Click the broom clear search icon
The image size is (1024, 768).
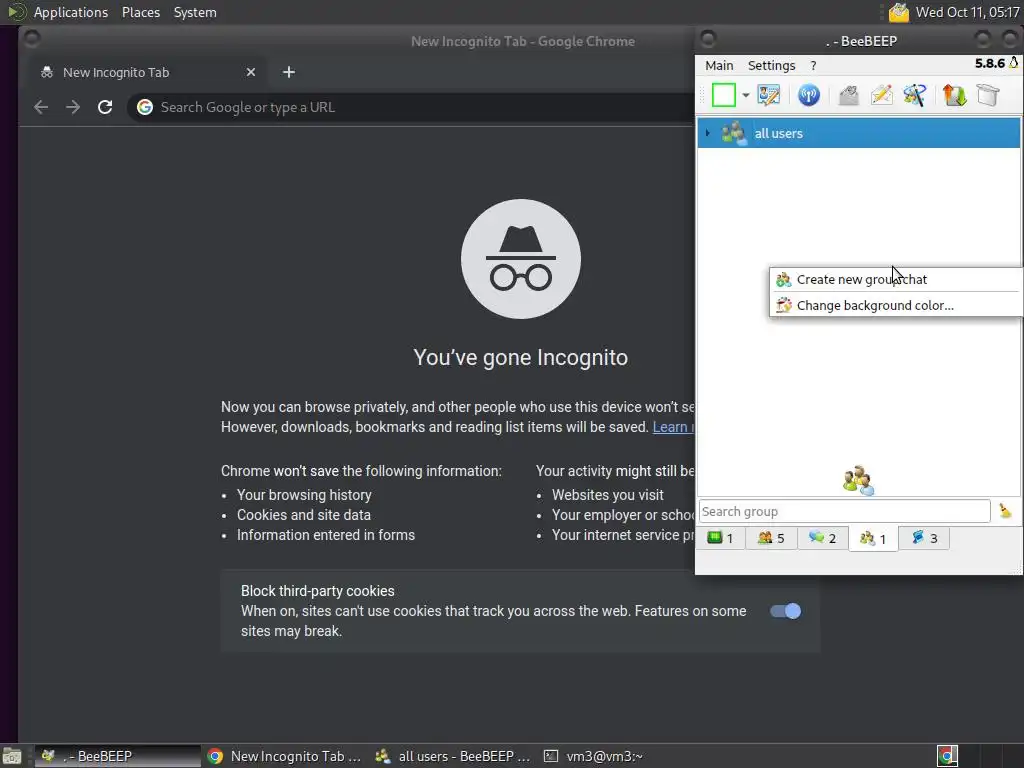(x=1006, y=511)
